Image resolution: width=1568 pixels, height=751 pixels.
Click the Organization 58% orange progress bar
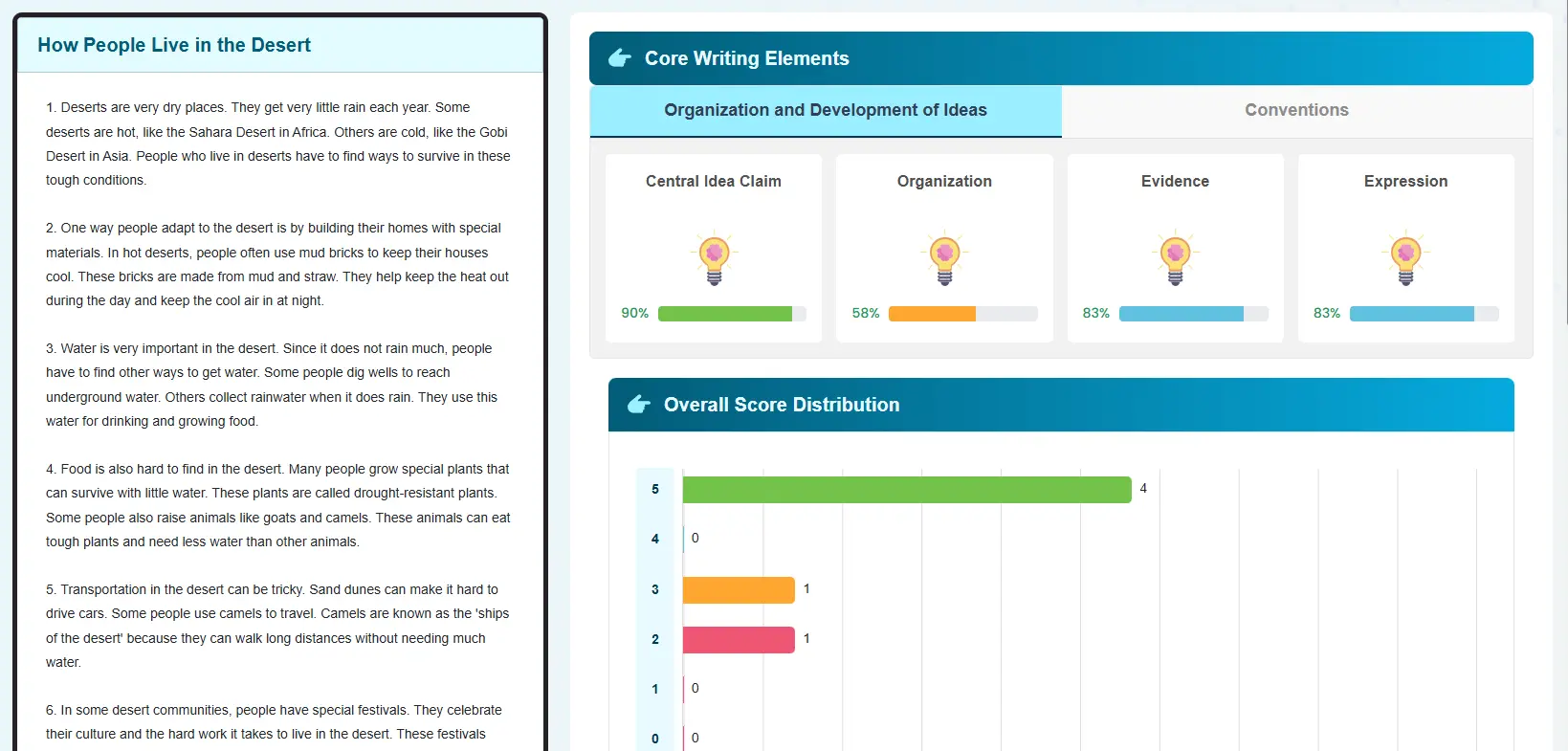(x=962, y=314)
